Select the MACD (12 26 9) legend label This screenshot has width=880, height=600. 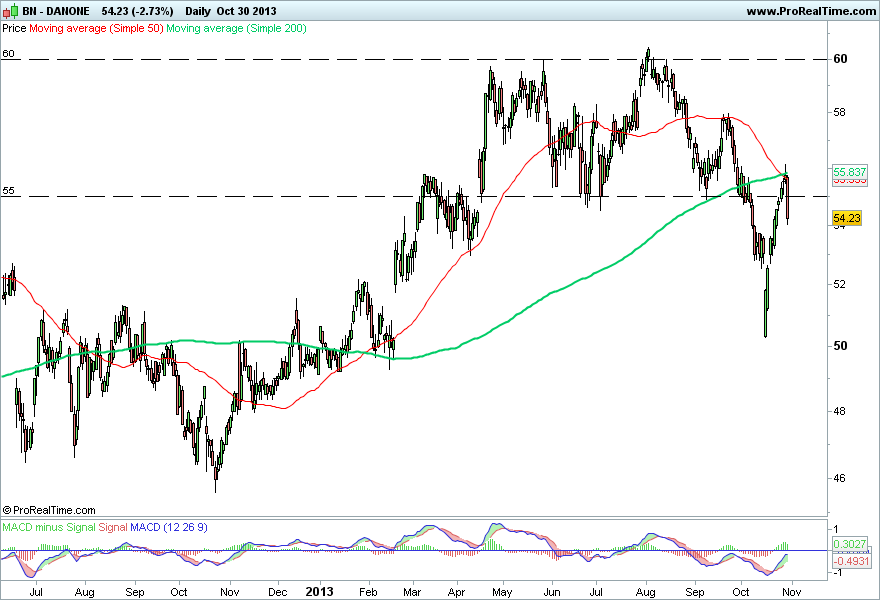tap(169, 527)
